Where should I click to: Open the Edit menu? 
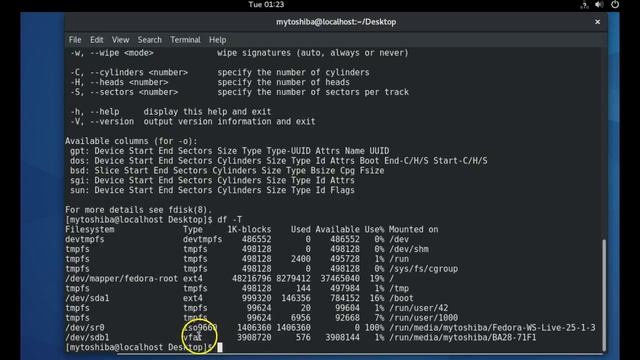(x=97, y=40)
